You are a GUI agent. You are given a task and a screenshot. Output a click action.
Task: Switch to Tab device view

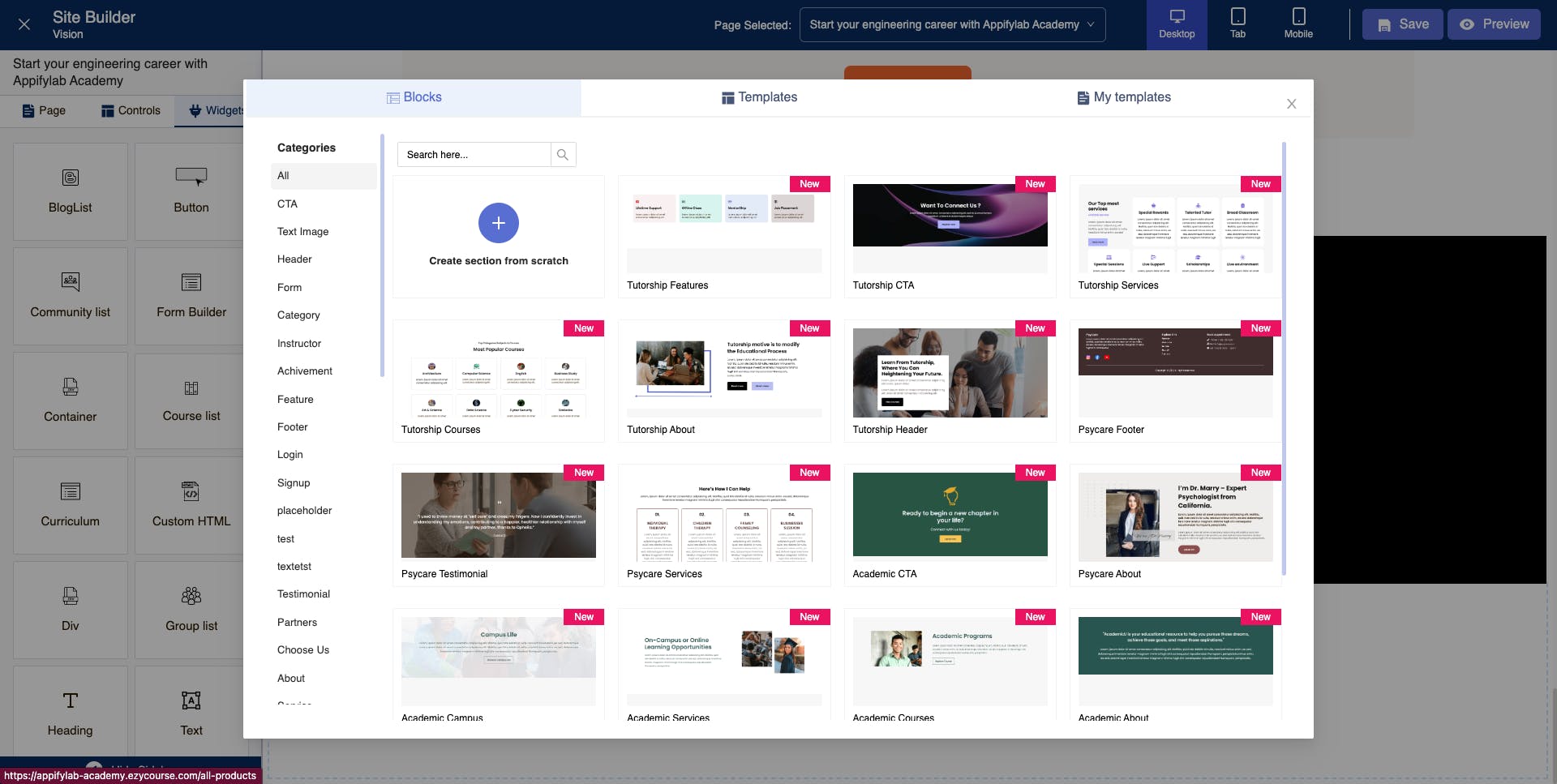1237,24
